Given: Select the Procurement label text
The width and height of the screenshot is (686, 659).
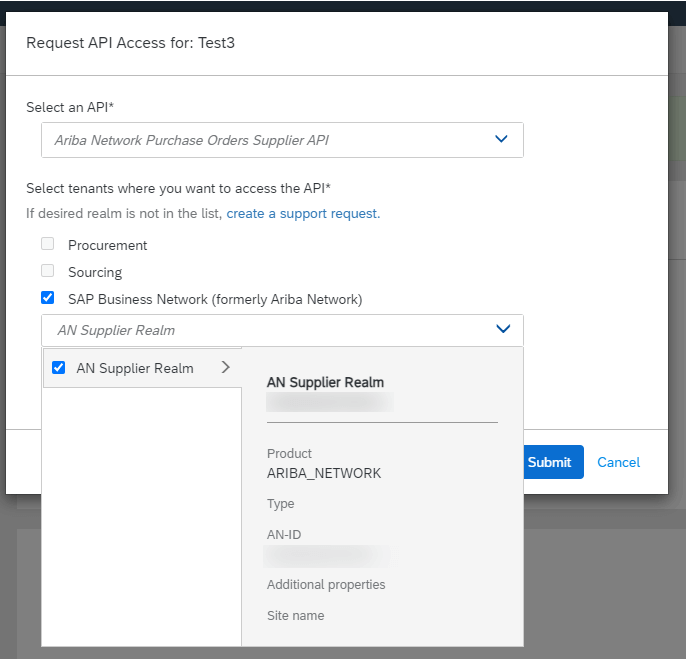Looking at the screenshot, I should pyautogui.click(x=108, y=245).
